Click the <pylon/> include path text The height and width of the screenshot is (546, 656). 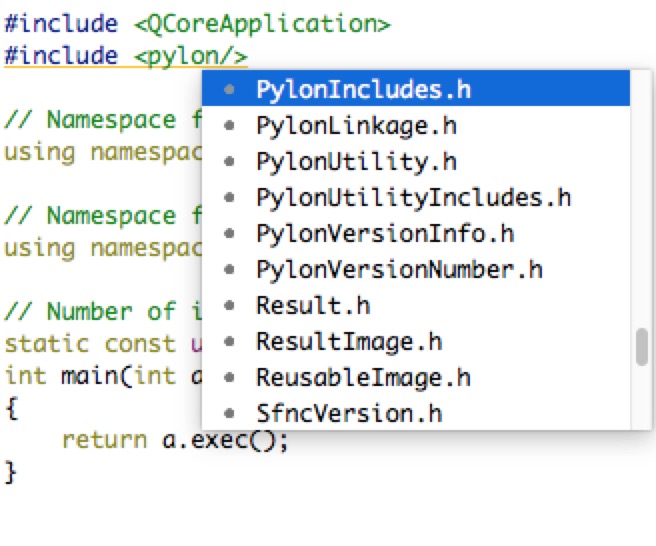(191, 56)
